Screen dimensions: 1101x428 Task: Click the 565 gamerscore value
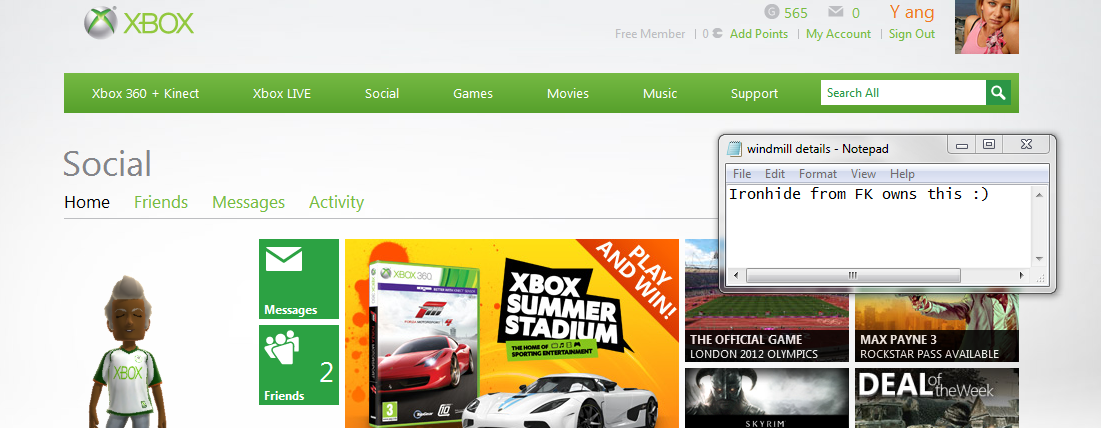tap(796, 13)
